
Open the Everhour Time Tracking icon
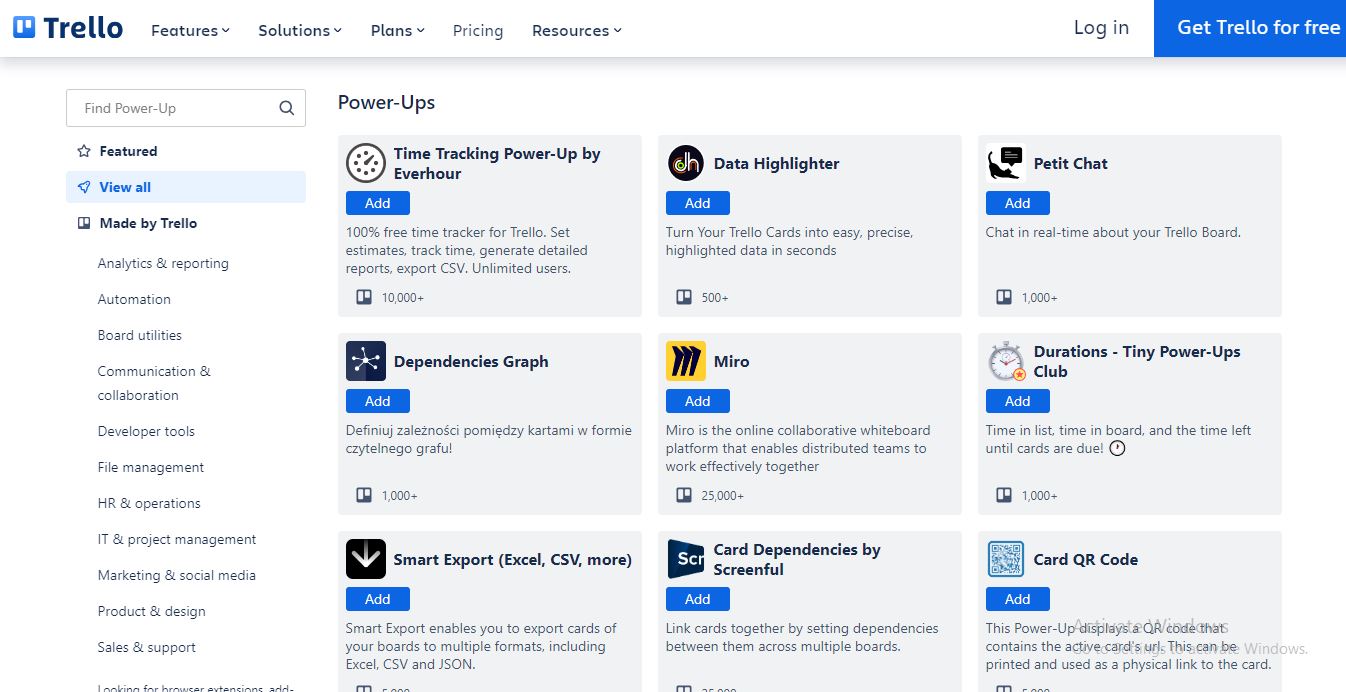pyautogui.click(x=366, y=163)
